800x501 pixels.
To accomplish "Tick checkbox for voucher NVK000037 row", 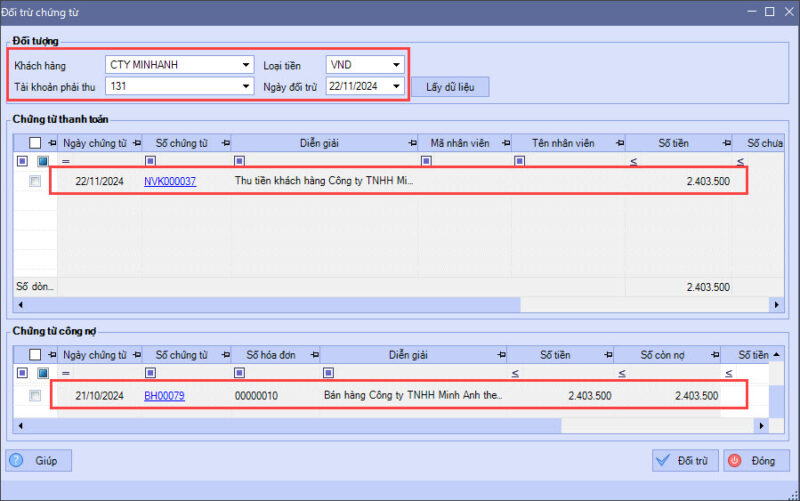I will click(35, 181).
